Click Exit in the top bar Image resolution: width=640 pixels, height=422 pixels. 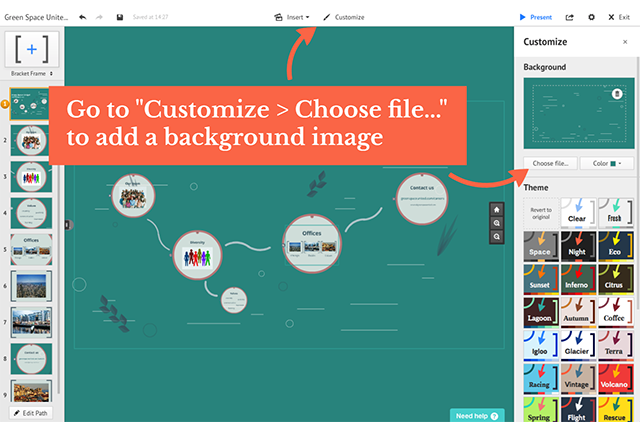[x=619, y=17]
